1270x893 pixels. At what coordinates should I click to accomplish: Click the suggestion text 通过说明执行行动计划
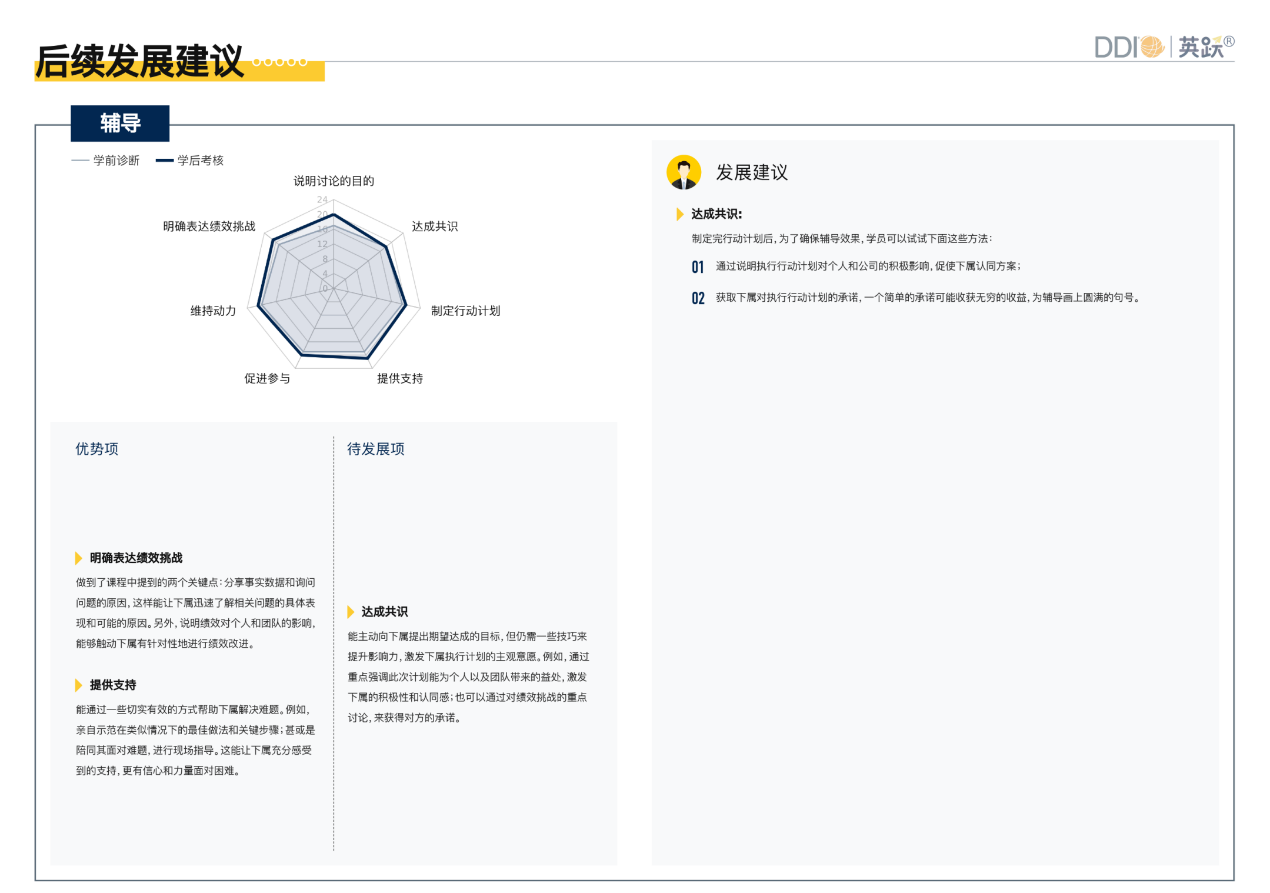click(x=868, y=266)
